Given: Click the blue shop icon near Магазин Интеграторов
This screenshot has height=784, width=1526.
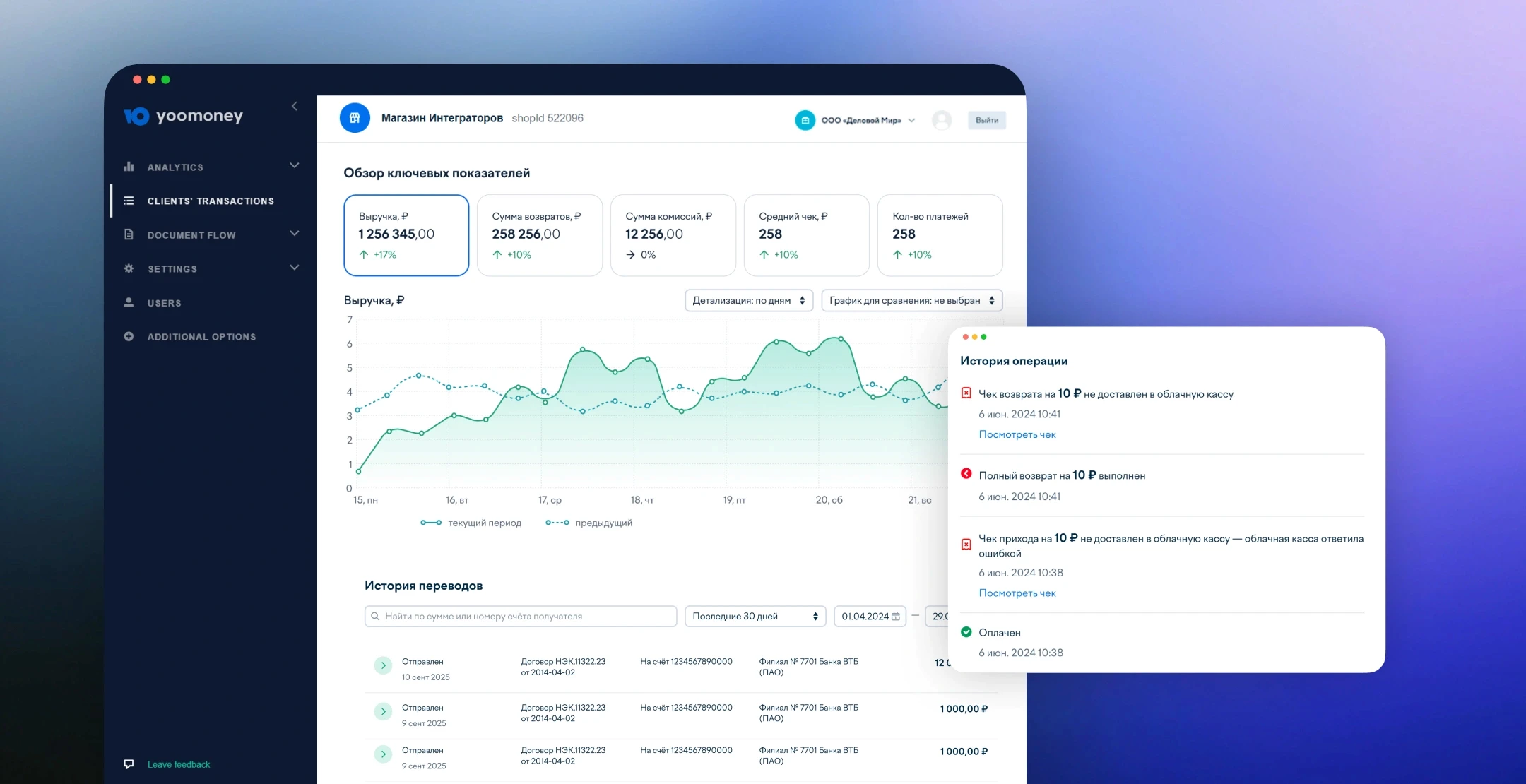Looking at the screenshot, I should click(x=355, y=118).
